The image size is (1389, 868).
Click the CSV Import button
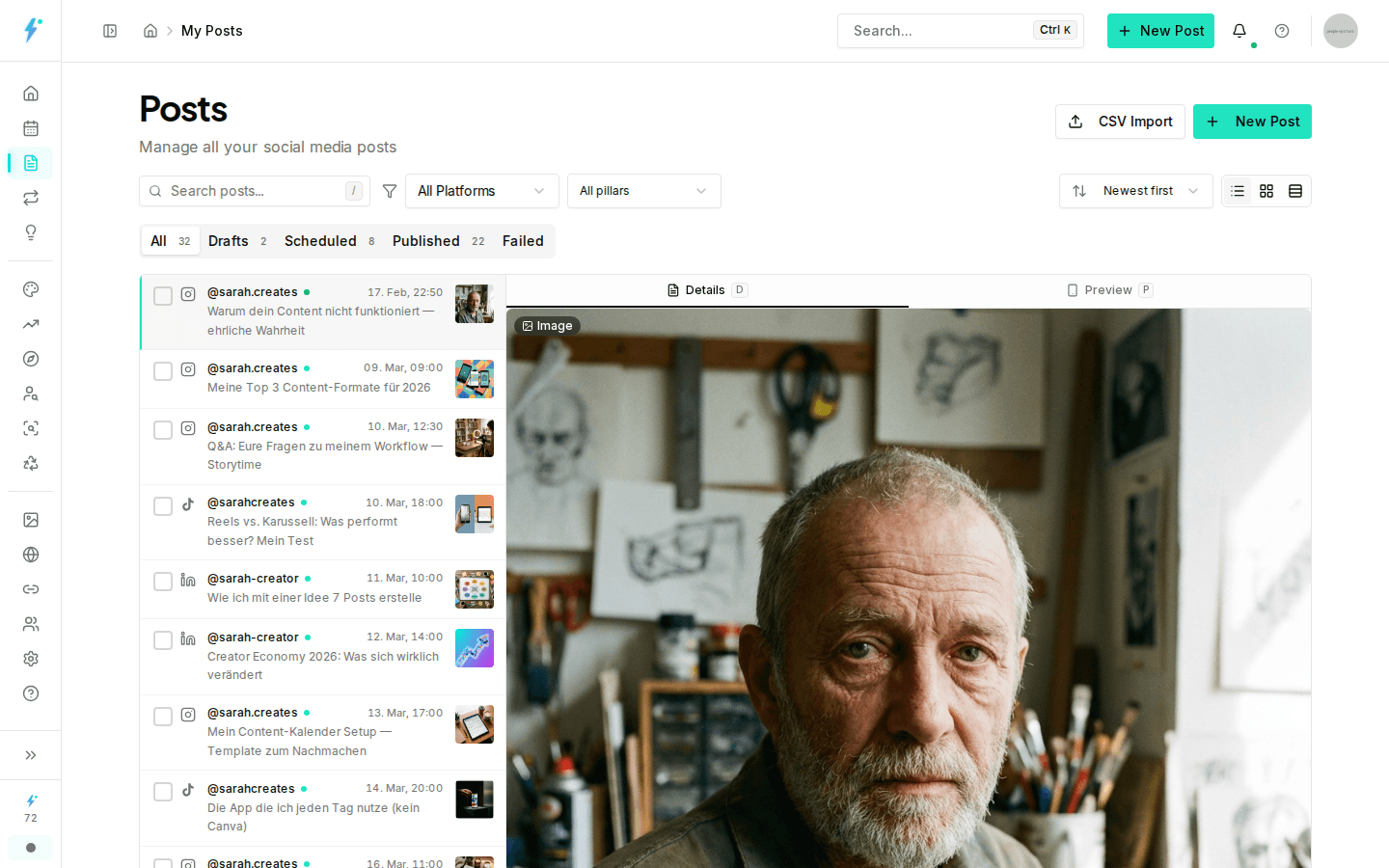point(1120,122)
